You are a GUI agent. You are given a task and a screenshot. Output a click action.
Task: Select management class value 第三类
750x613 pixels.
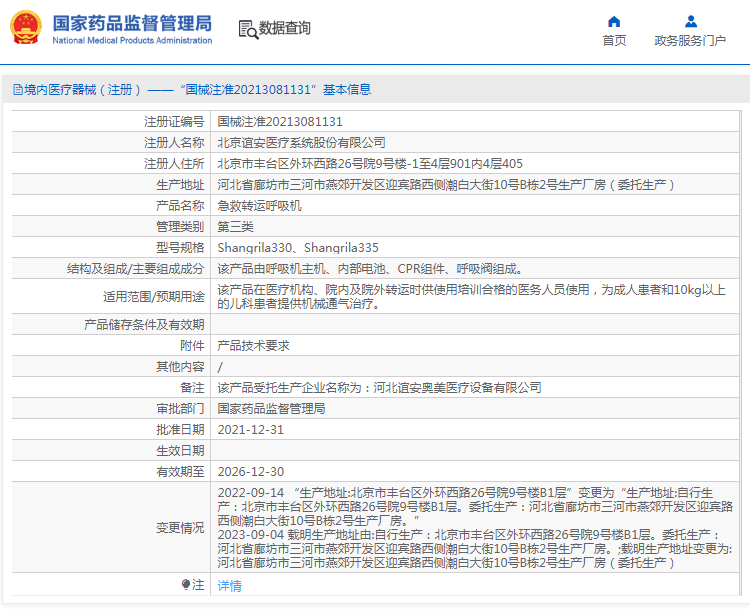235,227
